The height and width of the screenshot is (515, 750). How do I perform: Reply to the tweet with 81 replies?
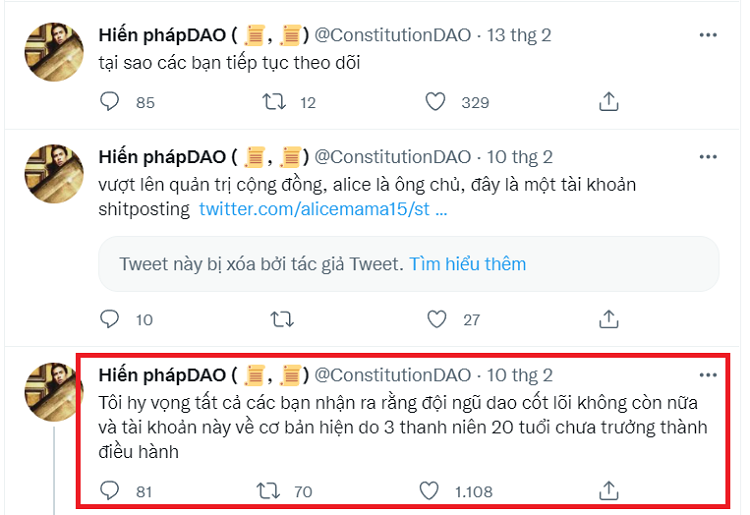pyautogui.click(x=111, y=490)
